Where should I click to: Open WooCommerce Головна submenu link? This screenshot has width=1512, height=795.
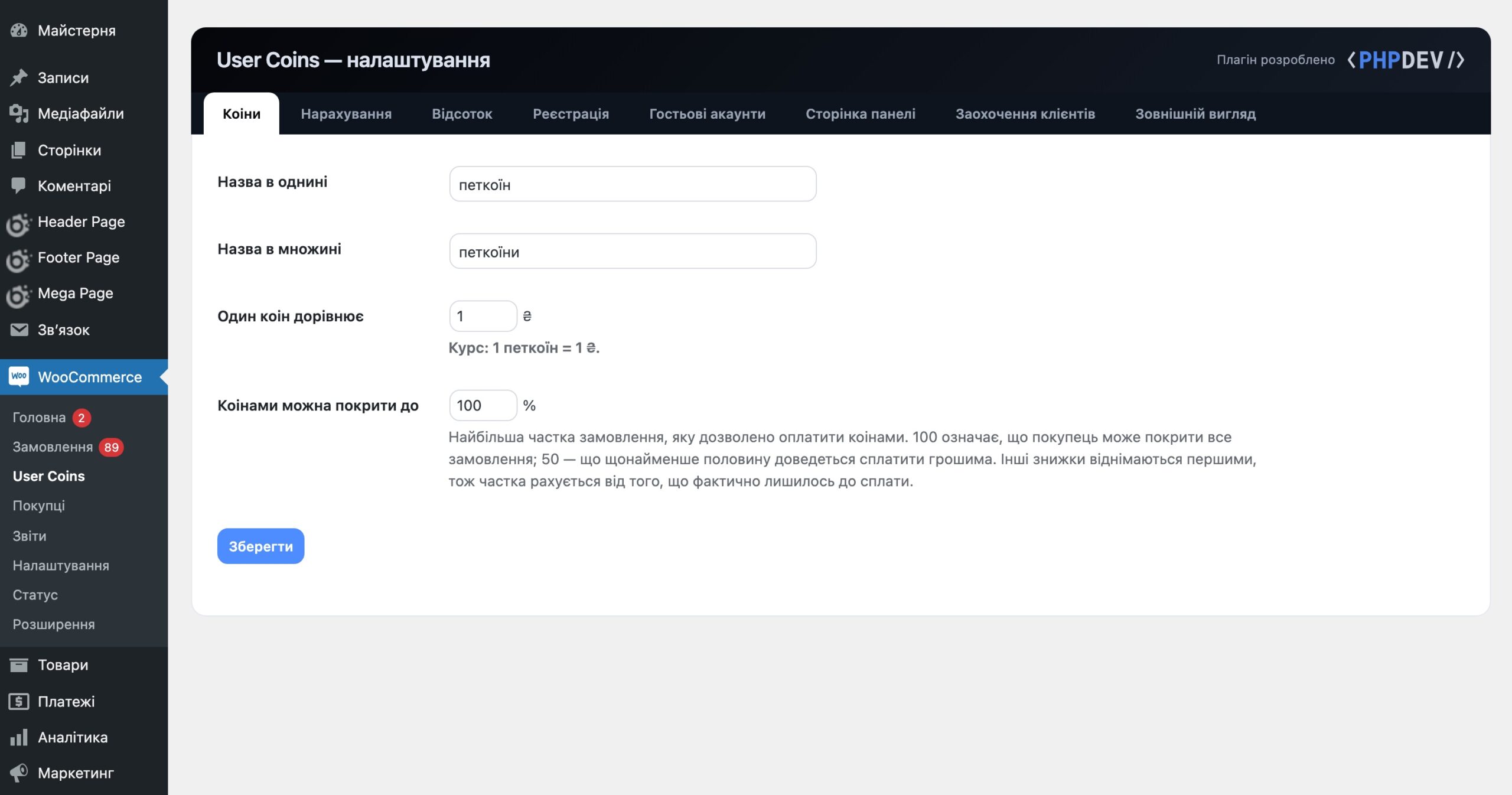point(39,417)
